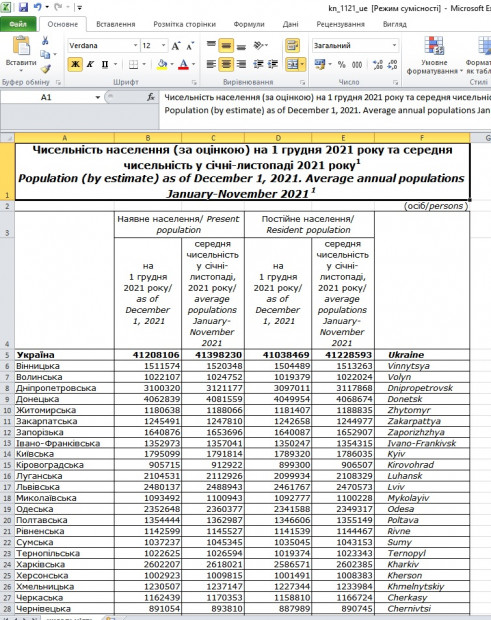The width and height of the screenshot is (491, 620).
Task: Click accounting number format icon
Action: click(x=319, y=64)
